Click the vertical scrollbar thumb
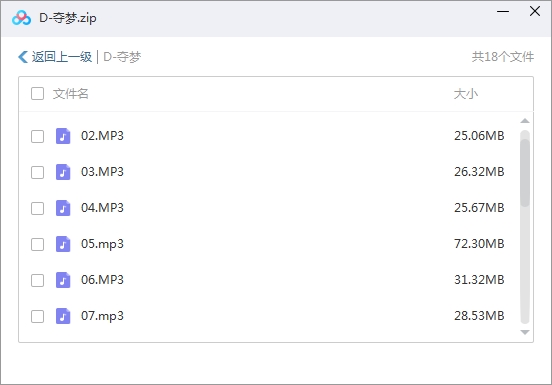 525,172
